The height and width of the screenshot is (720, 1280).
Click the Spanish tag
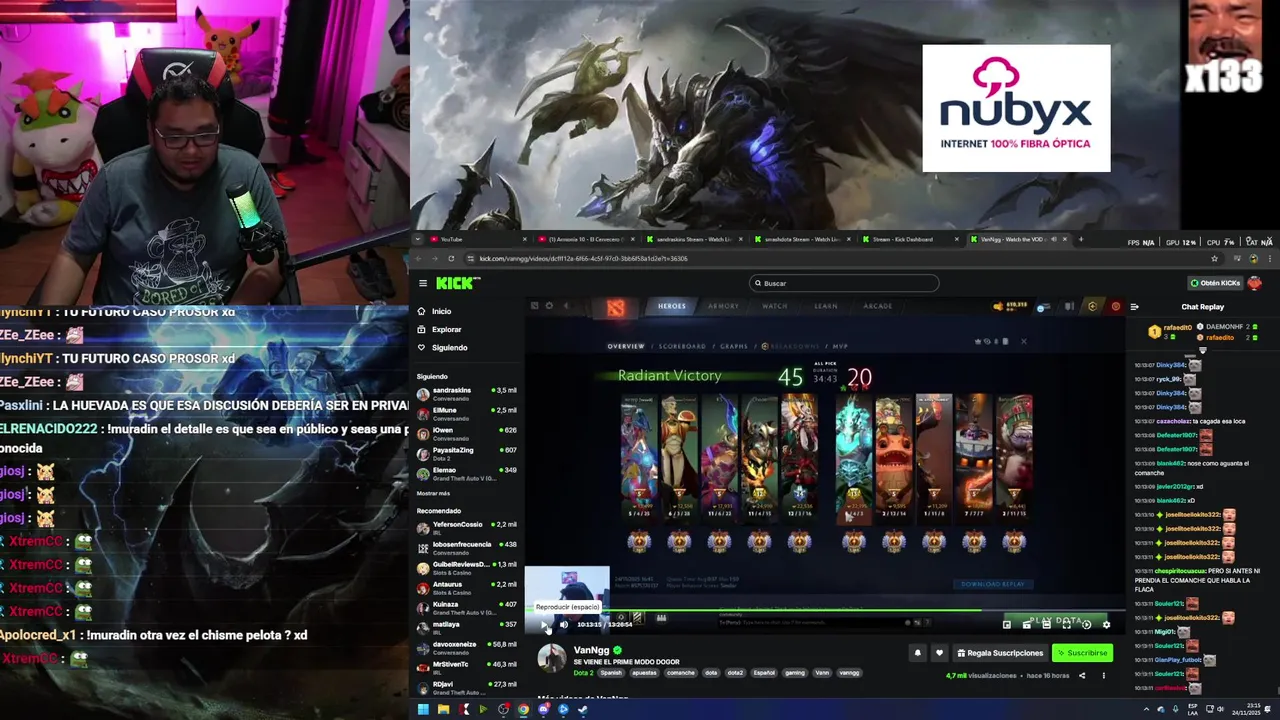click(611, 673)
